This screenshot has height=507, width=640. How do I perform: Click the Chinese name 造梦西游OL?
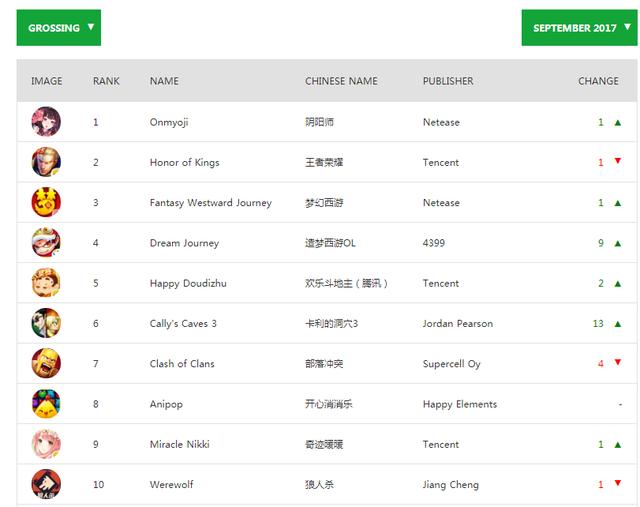coord(330,243)
